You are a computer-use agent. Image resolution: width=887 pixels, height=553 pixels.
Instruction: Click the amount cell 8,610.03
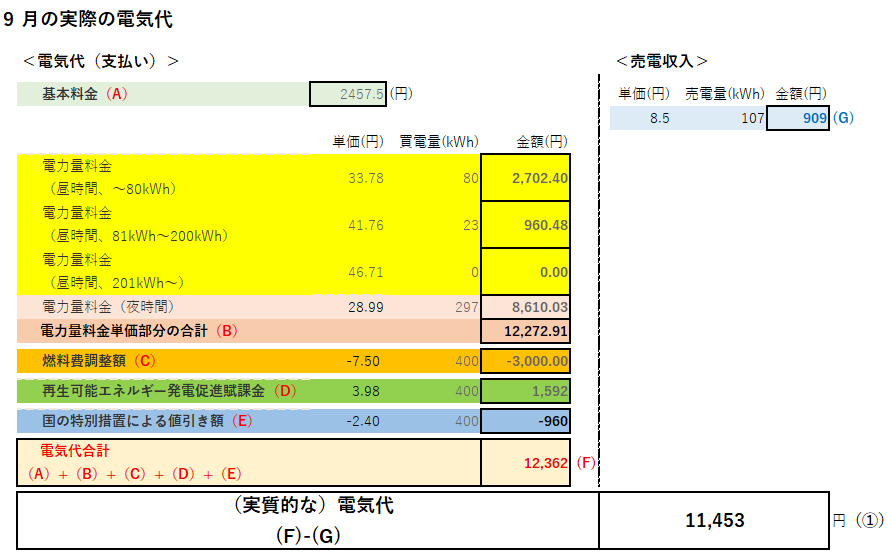526,307
